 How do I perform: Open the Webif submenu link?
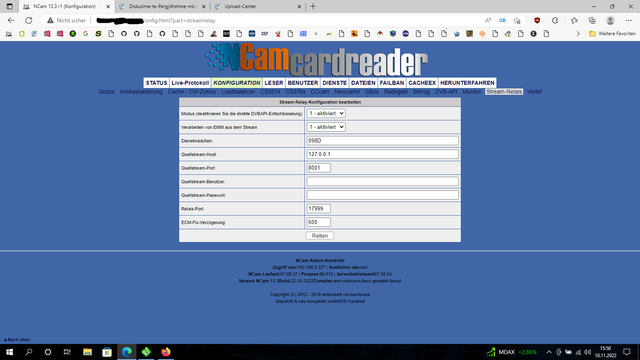534,92
